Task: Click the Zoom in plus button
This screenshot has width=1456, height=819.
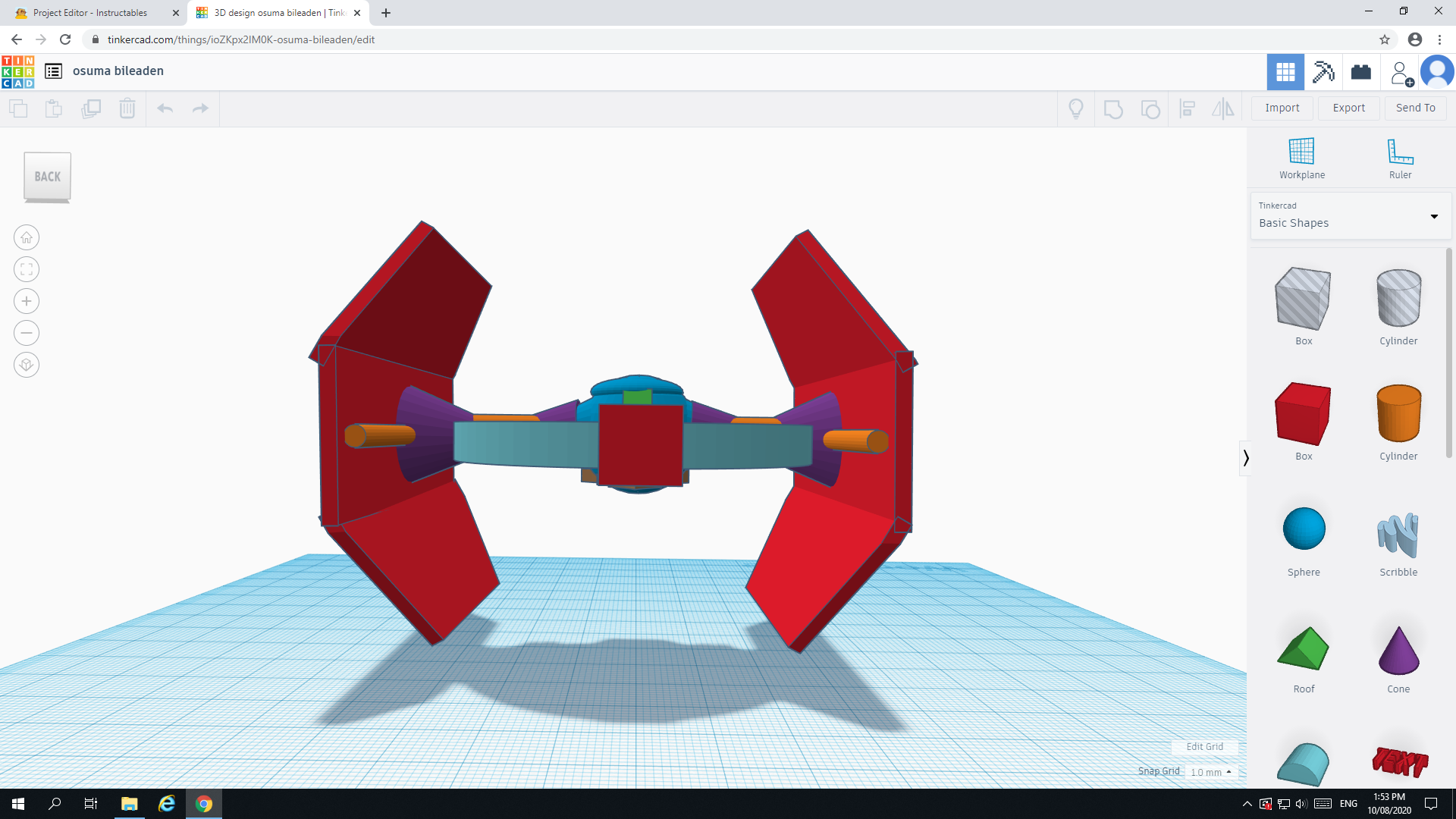Action: (27, 301)
